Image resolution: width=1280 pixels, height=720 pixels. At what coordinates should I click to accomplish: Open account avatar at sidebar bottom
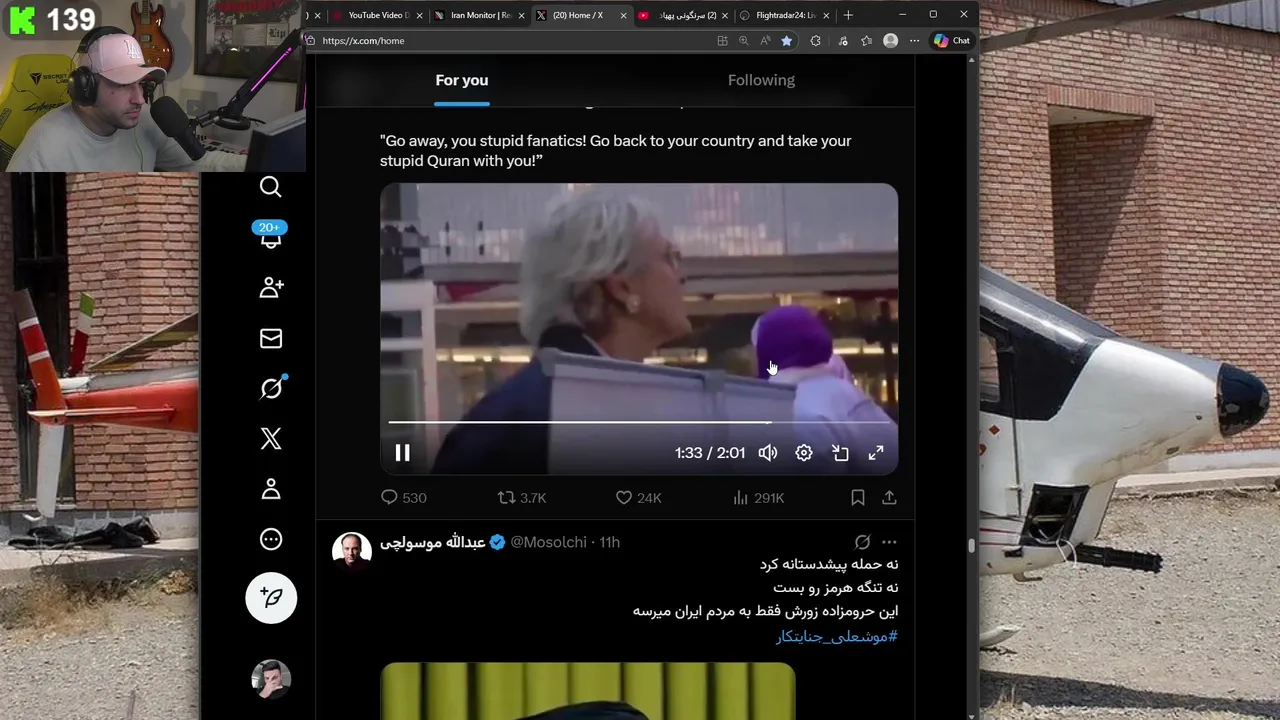[271, 679]
